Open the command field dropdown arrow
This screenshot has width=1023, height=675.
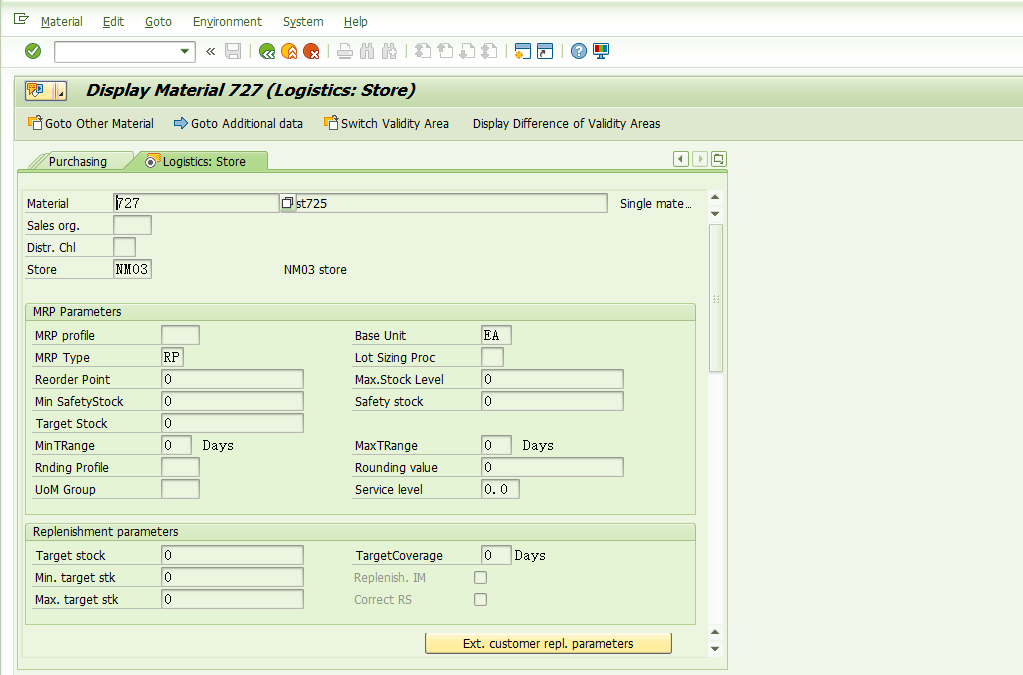[x=185, y=51]
